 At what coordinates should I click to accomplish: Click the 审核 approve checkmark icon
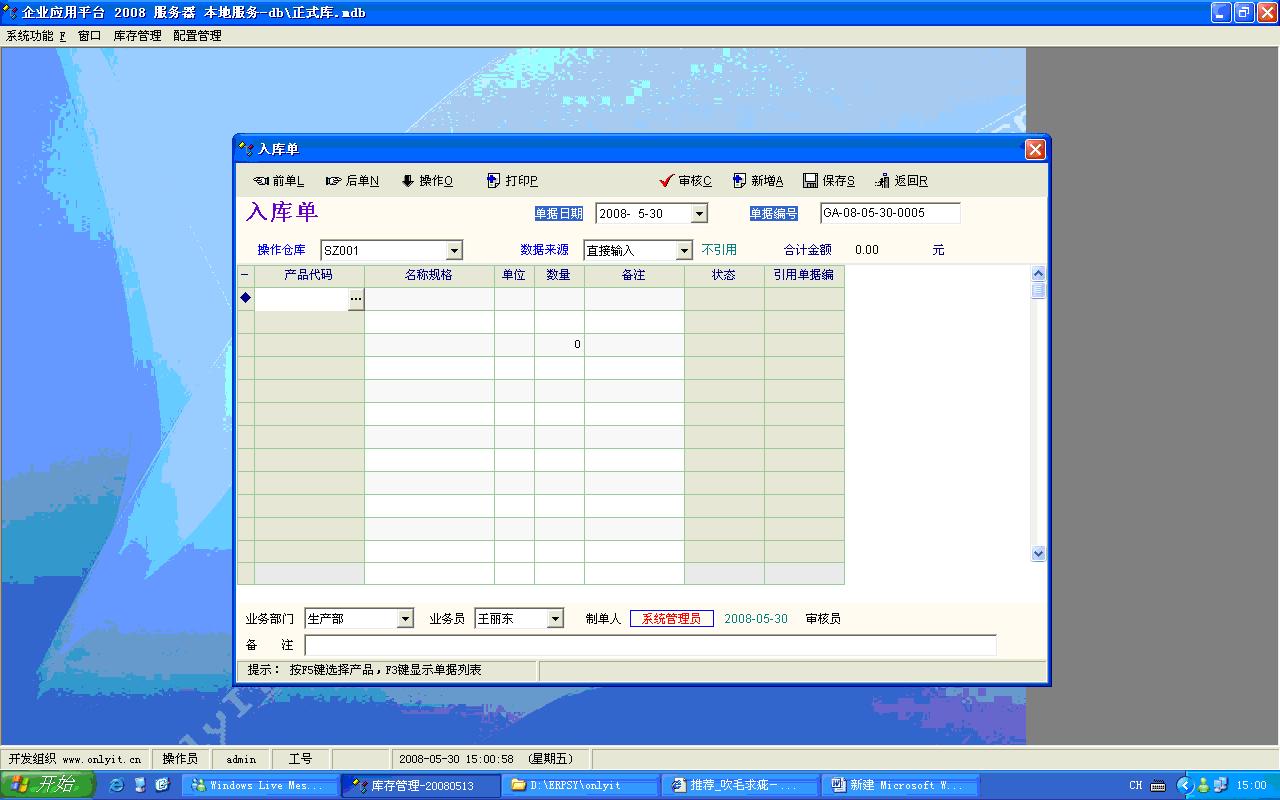coord(666,181)
